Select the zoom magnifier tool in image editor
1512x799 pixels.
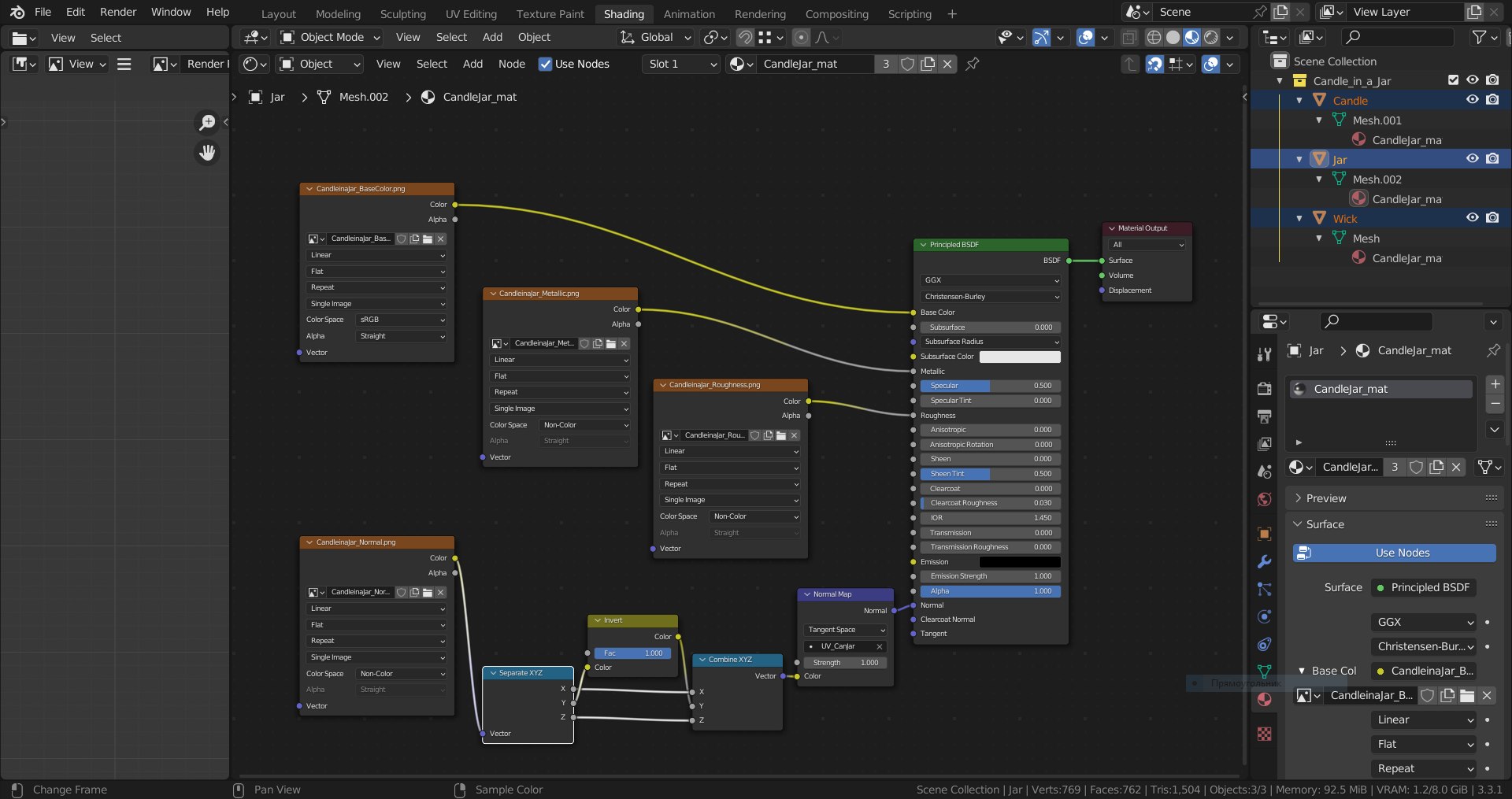(x=207, y=122)
